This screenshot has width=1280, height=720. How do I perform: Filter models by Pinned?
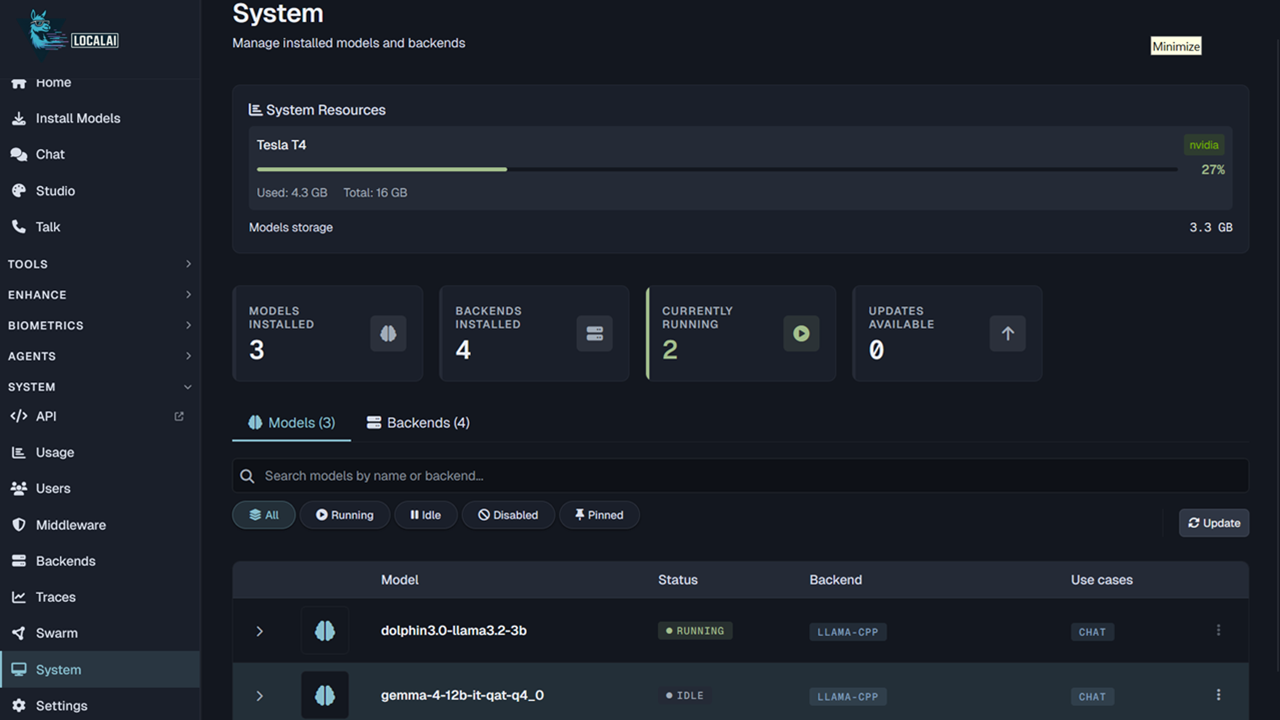click(599, 515)
